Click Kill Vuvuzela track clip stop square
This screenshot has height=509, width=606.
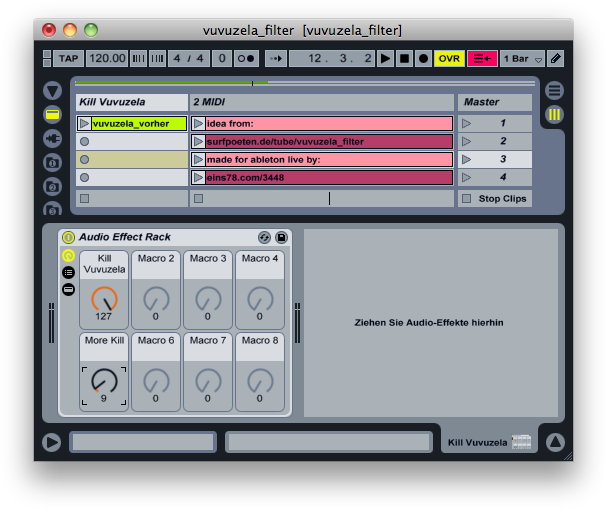[x=84, y=199]
